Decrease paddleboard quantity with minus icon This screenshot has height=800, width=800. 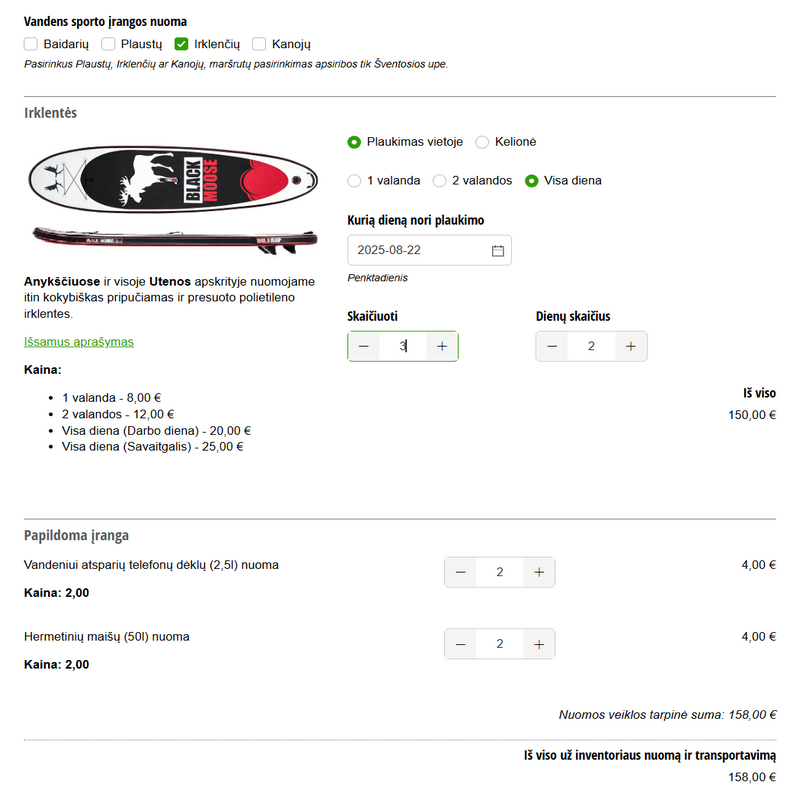click(x=363, y=346)
